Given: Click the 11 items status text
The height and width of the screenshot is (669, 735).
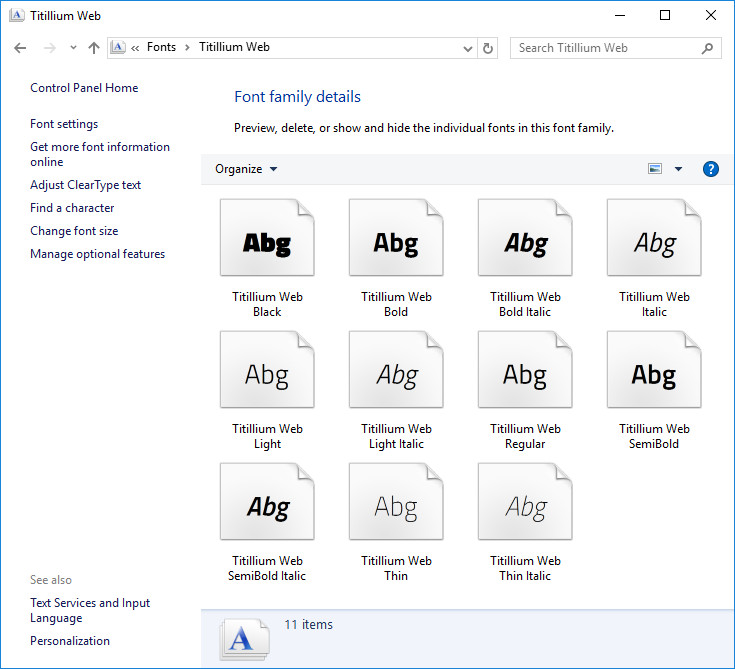Looking at the screenshot, I should (308, 624).
